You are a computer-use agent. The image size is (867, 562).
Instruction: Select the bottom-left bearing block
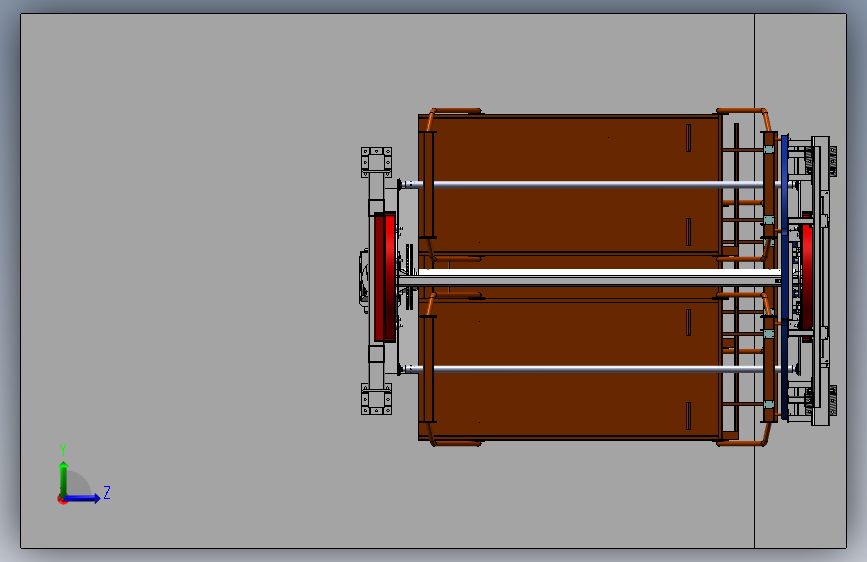click(377, 399)
